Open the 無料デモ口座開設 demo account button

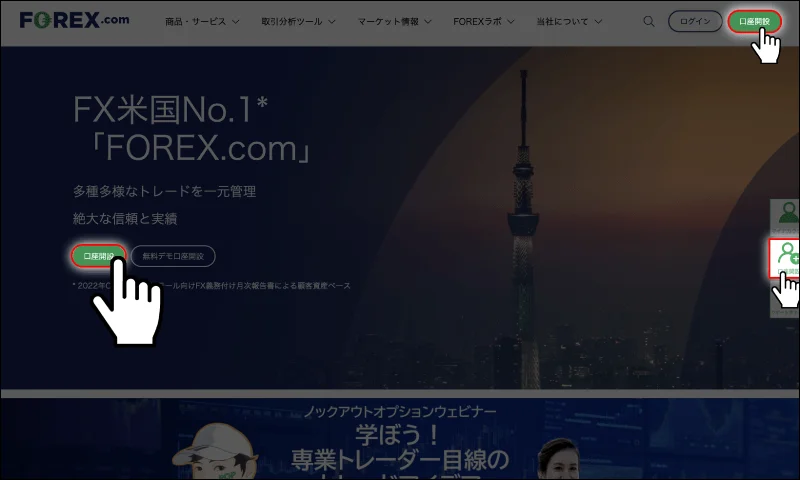tap(173, 256)
